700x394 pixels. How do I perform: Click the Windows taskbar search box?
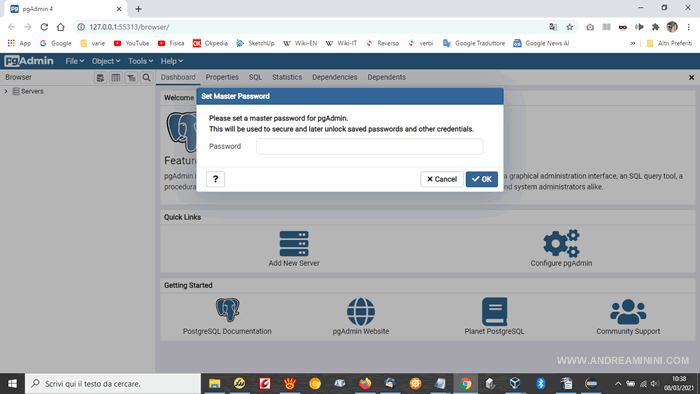[113, 384]
